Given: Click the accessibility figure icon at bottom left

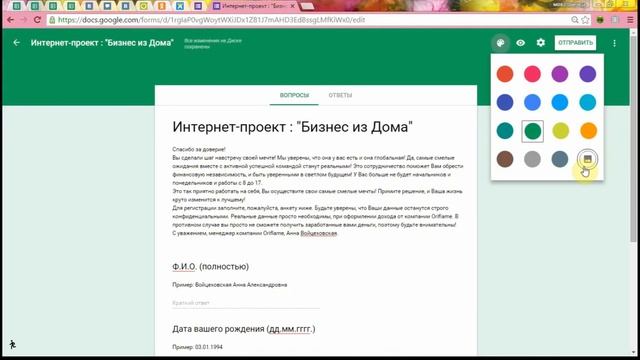Looking at the screenshot, I should (x=12, y=345).
